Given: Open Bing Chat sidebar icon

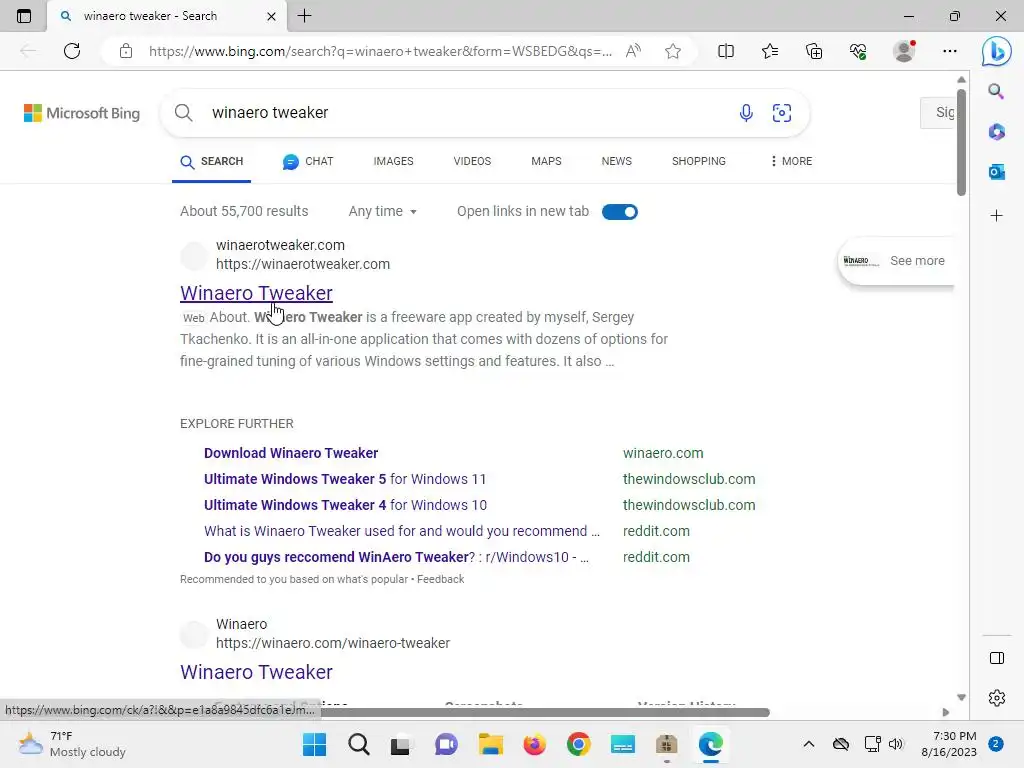Looking at the screenshot, I should click(x=997, y=51).
